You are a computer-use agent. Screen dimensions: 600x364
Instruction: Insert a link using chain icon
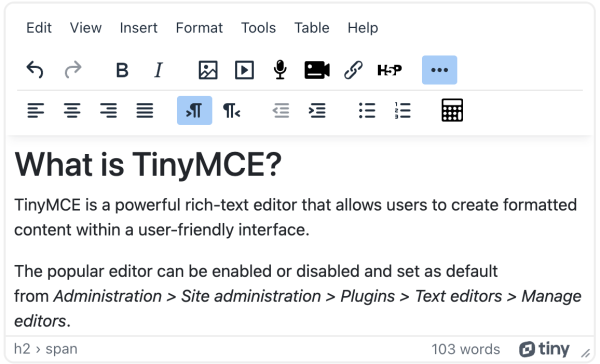tap(353, 70)
